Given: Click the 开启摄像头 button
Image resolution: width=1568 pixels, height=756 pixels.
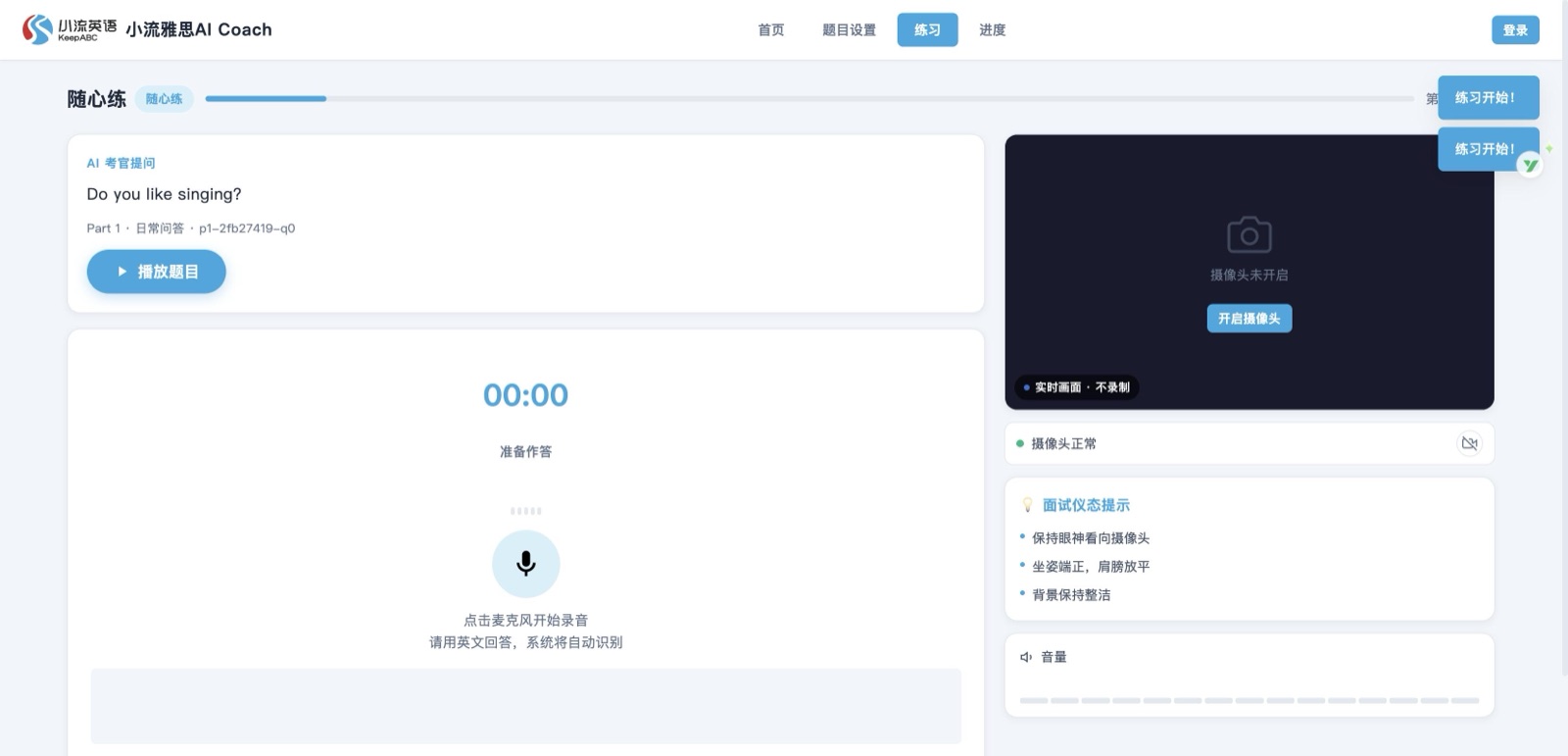Looking at the screenshot, I should 1249,319.
